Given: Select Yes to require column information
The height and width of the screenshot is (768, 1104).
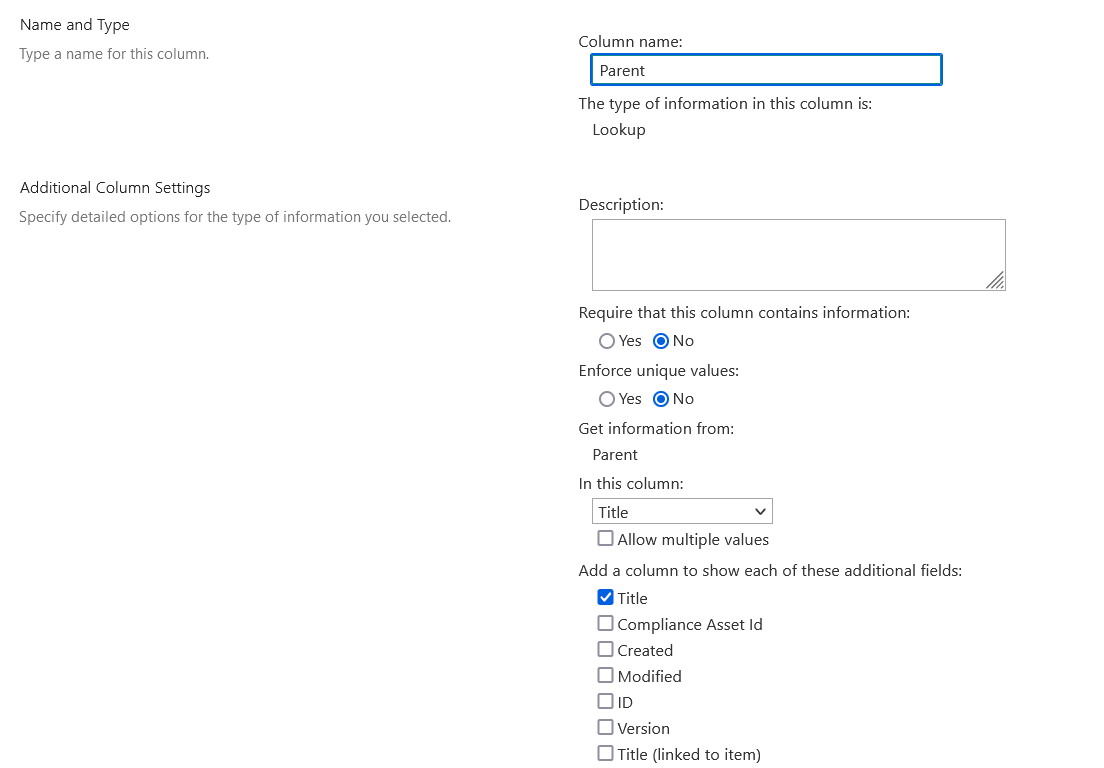Looking at the screenshot, I should (x=606, y=341).
